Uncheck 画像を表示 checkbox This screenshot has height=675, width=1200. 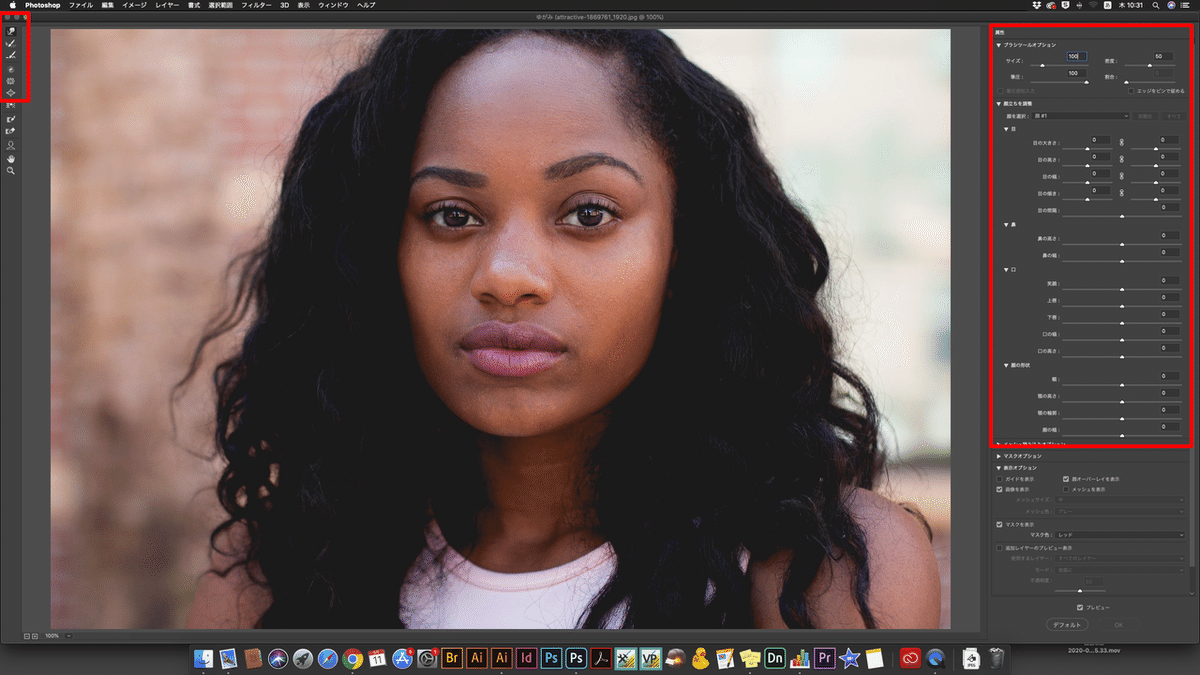pos(999,489)
